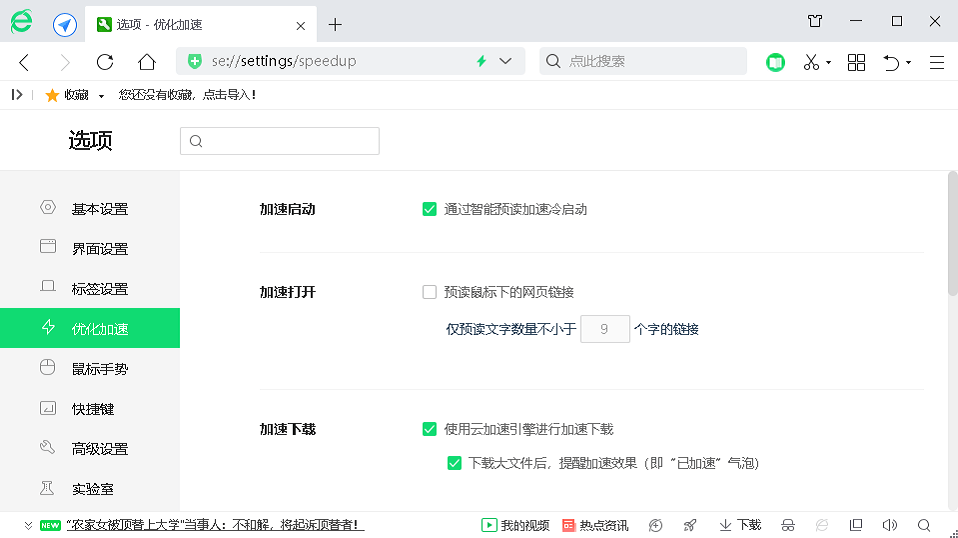Image resolution: width=958 pixels, height=538 pixels.
Task: Enable 预读鼠标下的网页链接 checkbox
Action: click(x=430, y=292)
